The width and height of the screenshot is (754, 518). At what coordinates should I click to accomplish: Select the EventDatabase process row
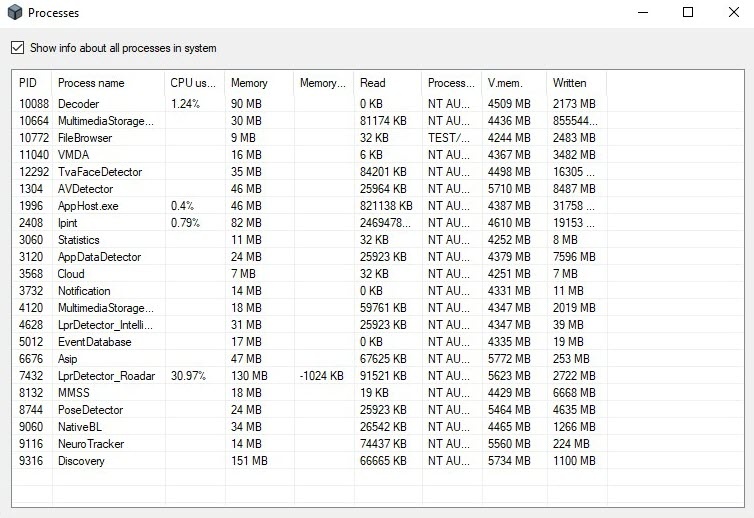[x=94, y=342]
